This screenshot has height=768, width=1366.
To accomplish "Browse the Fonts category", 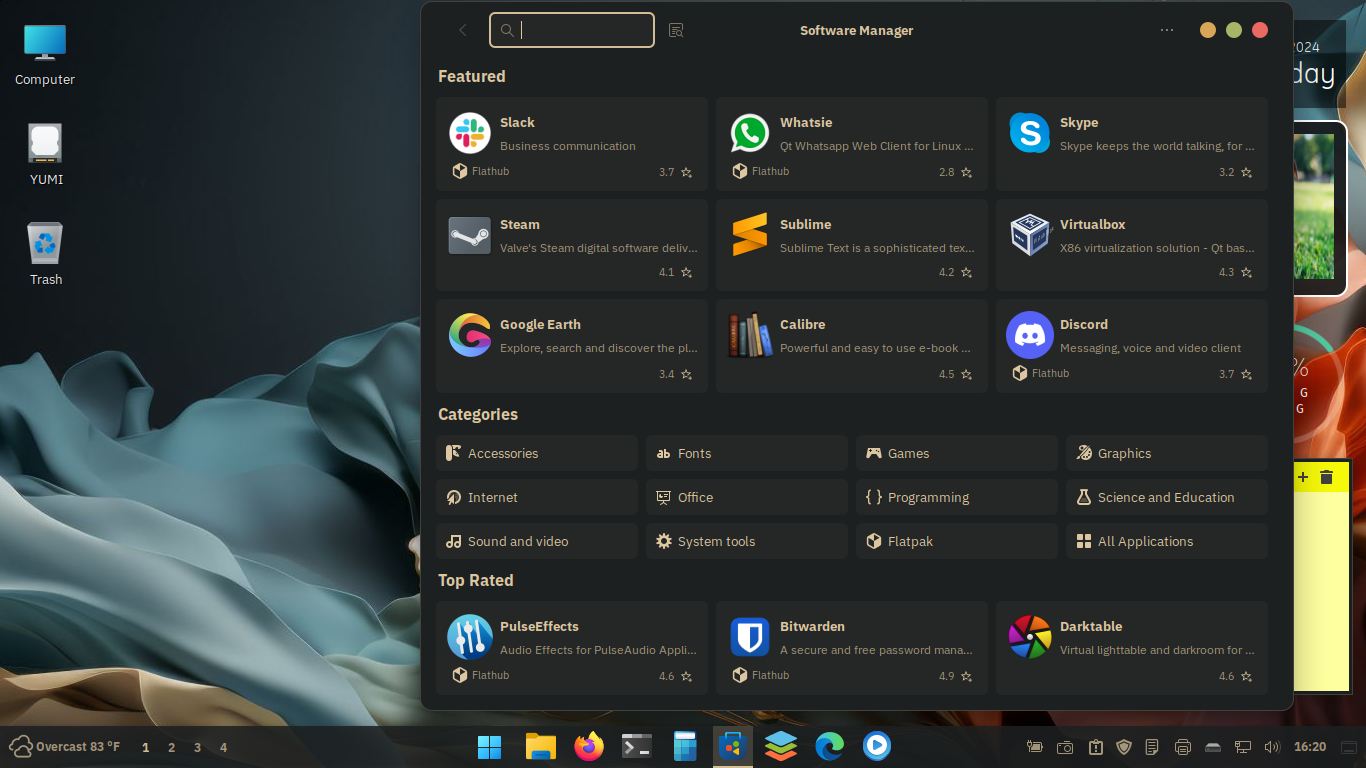I will coord(747,453).
